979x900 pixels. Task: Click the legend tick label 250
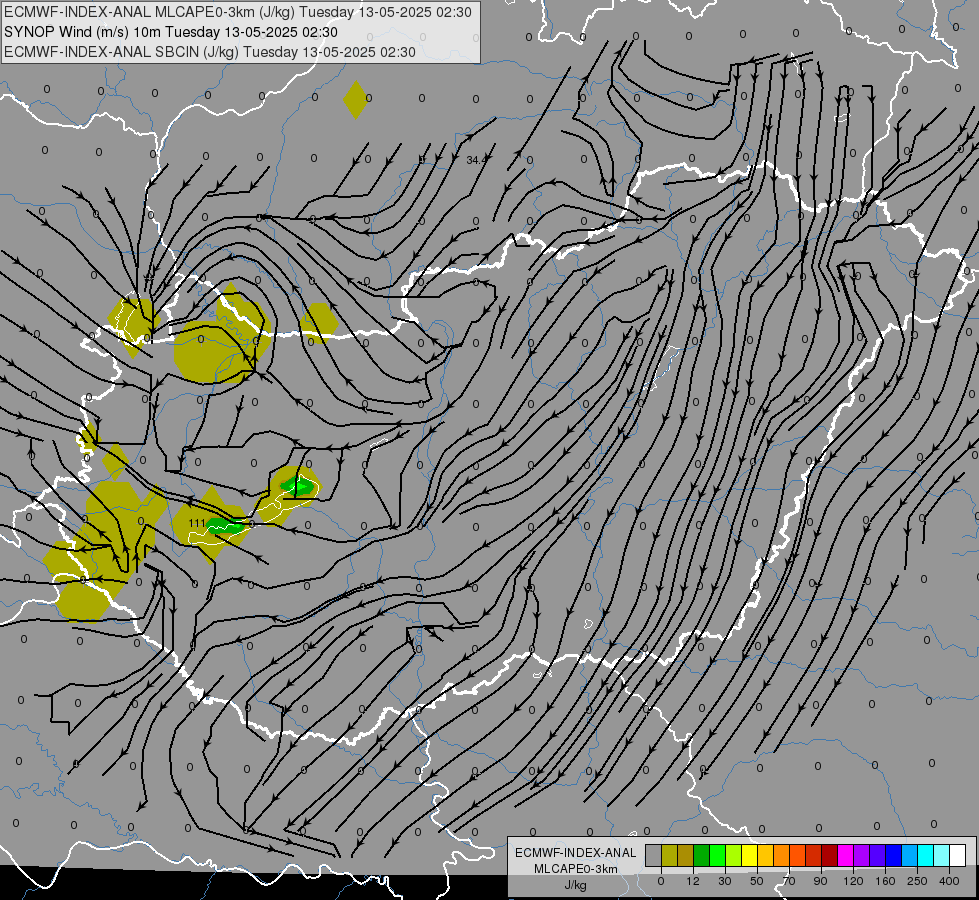917,881
